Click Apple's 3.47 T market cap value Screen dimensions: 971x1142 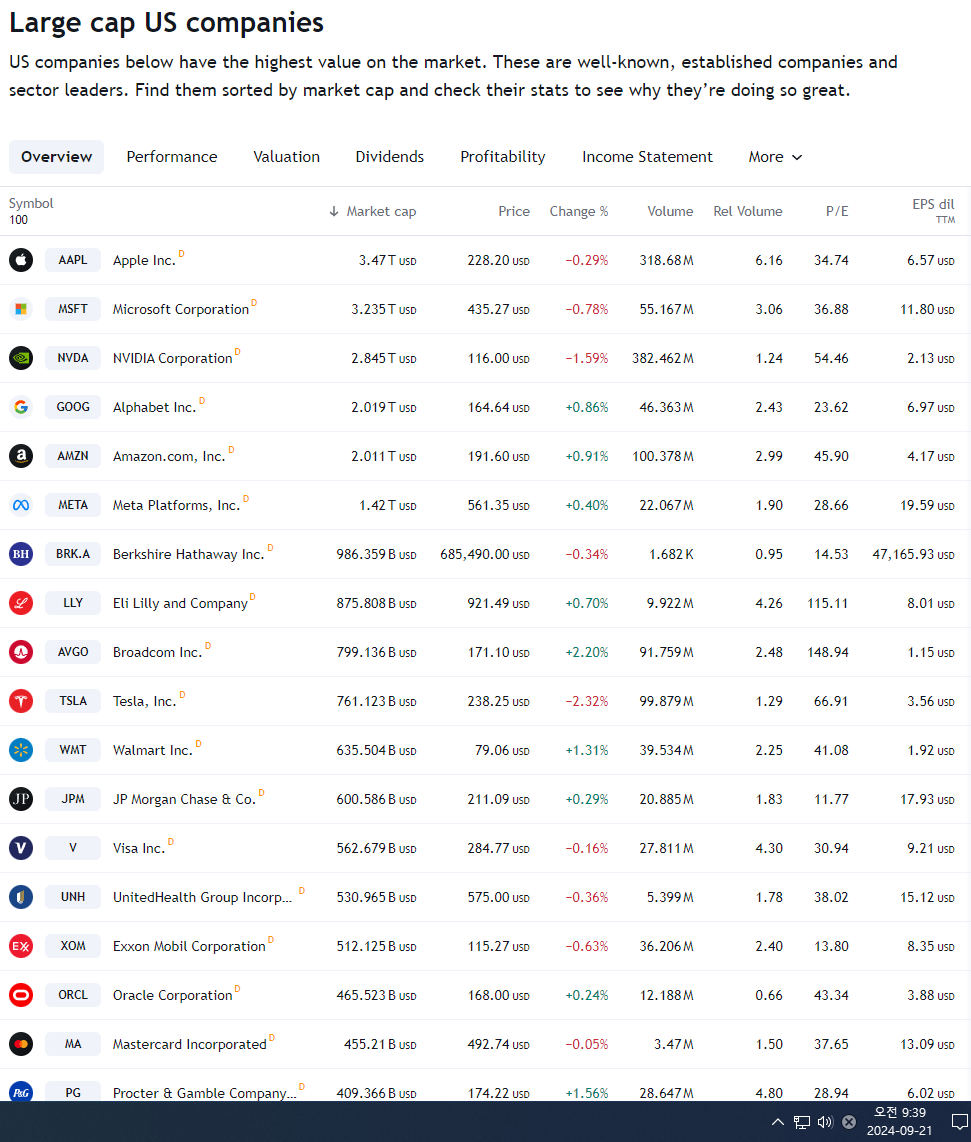(x=387, y=260)
